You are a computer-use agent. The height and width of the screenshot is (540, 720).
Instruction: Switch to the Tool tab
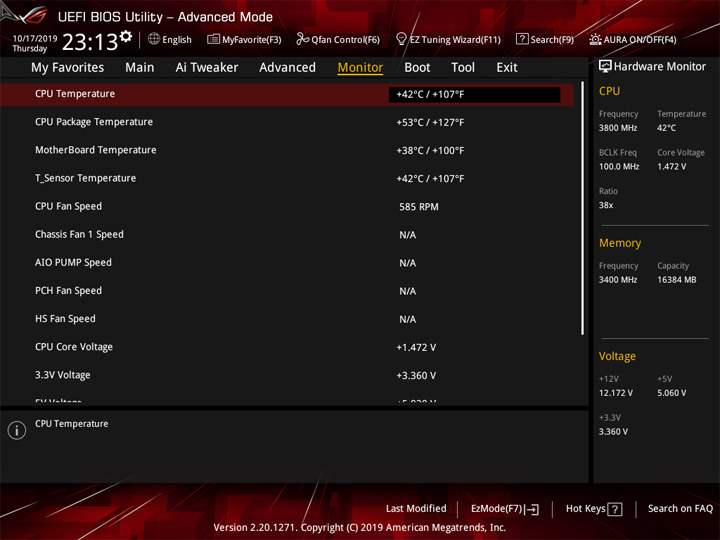[463, 68]
